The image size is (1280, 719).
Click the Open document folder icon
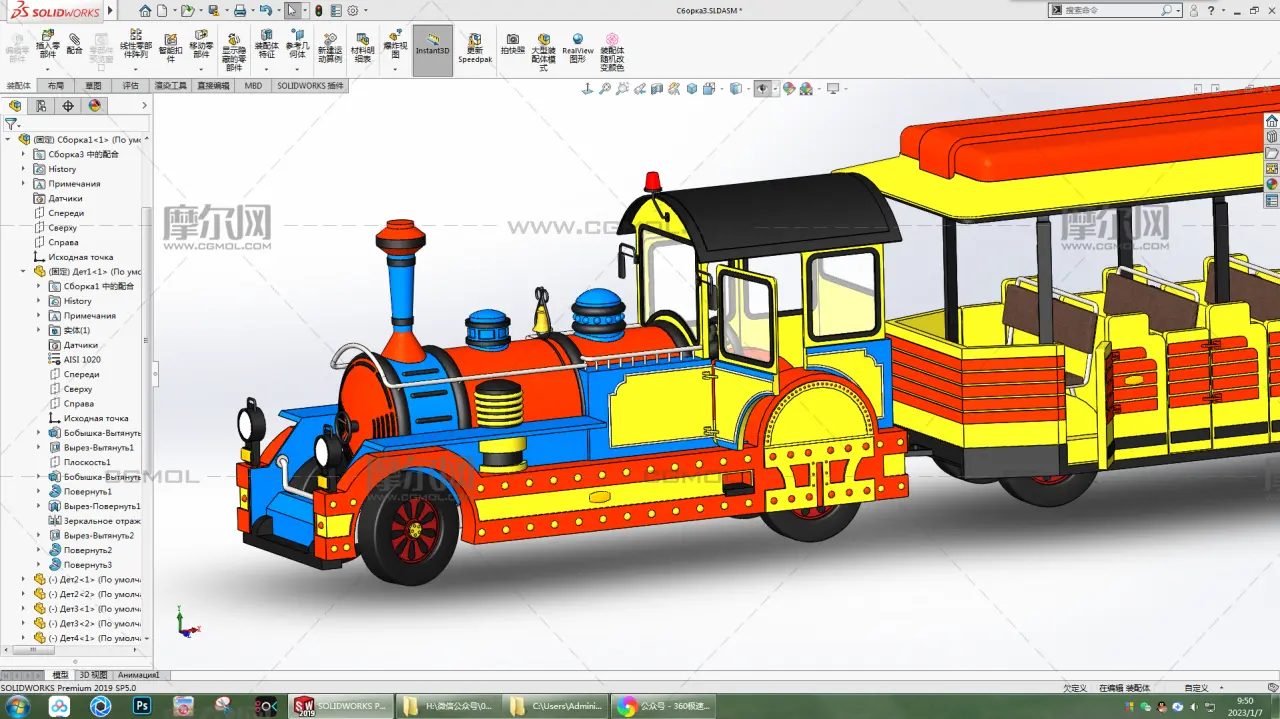[187, 11]
